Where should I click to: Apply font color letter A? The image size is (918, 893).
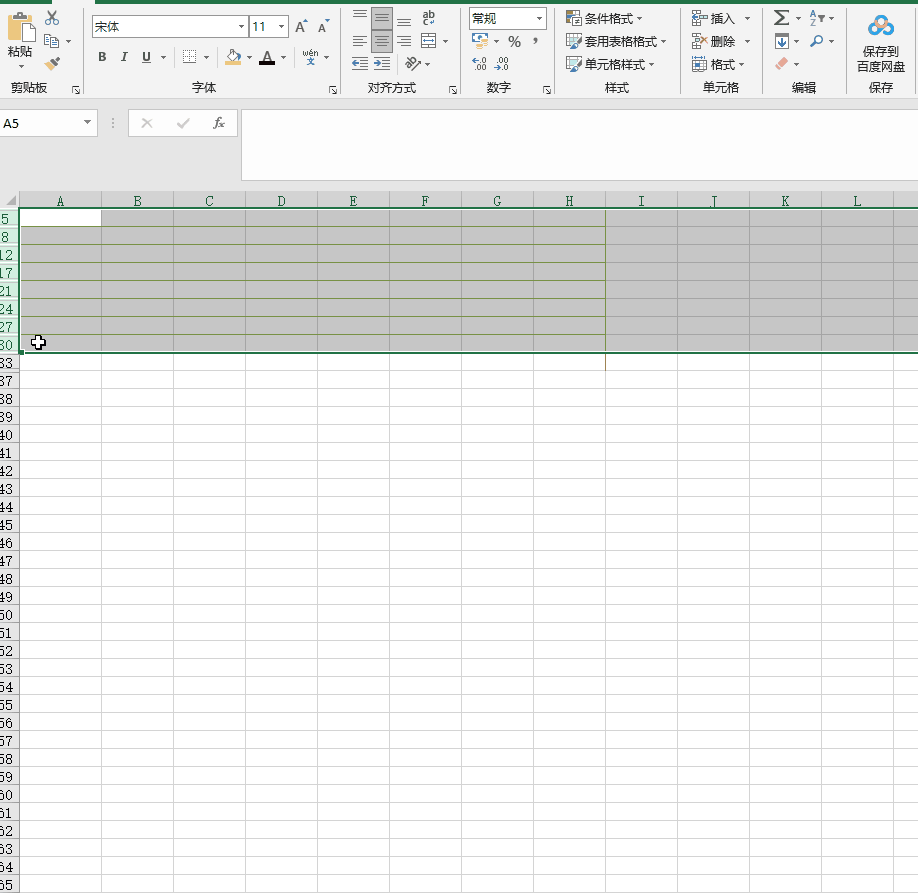[267, 57]
